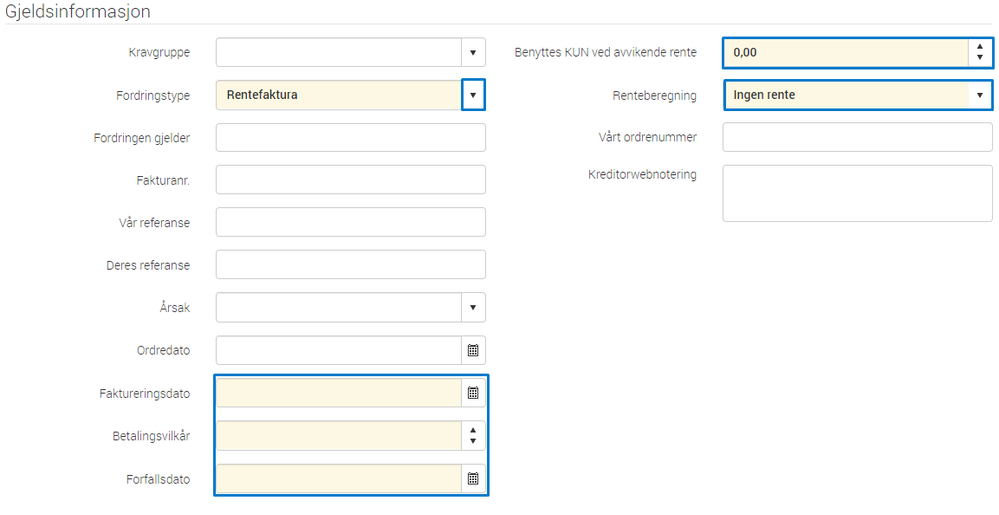Image resolution: width=999 pixels, height=515 pixels.
Task: Focus the Faktureringsdato date field
Action: pyautogui.click(x=339, y=393)
